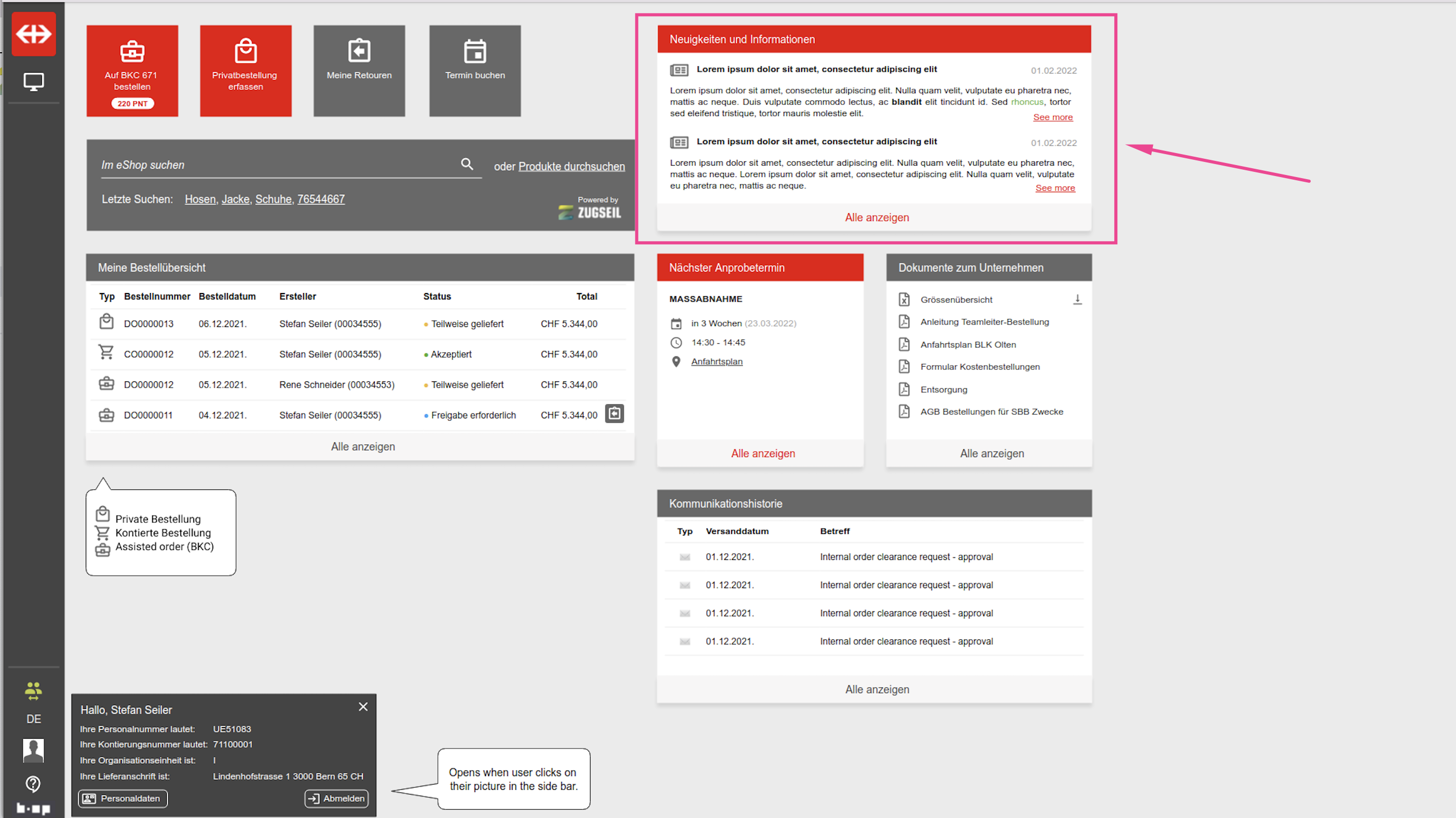Open the DE language selector
1456x818 pixels.
tap(33, 719)
